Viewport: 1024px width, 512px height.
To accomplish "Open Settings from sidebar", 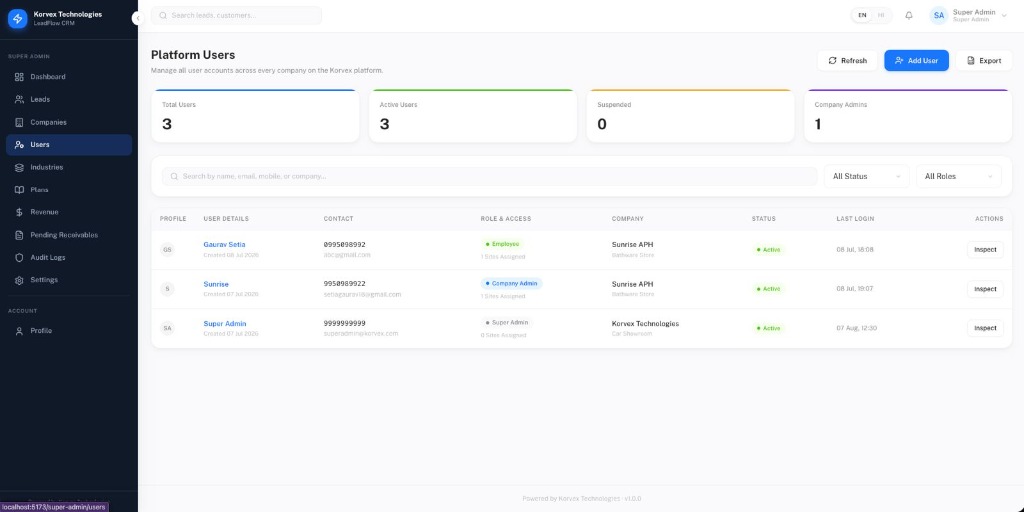I will (x=69, y=280).
